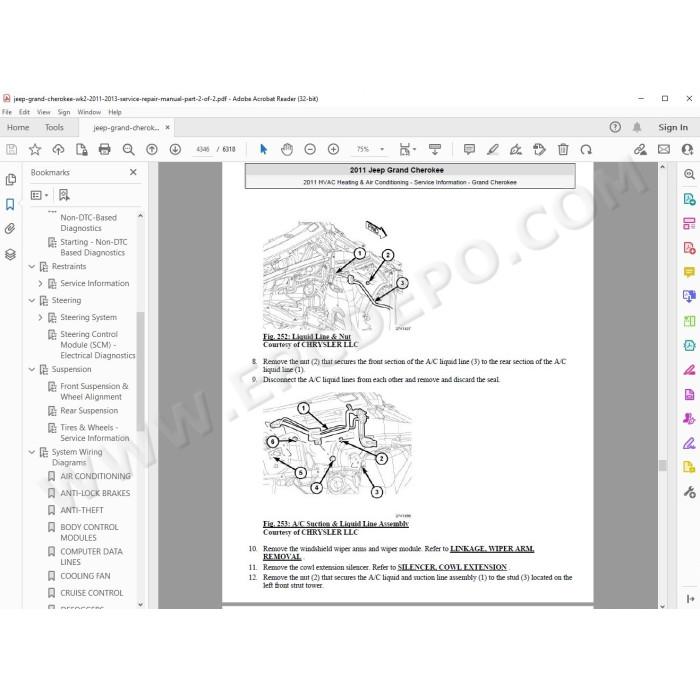Select the Highlight text pen tool
The image size is (700, 700).
pos(492,150)
